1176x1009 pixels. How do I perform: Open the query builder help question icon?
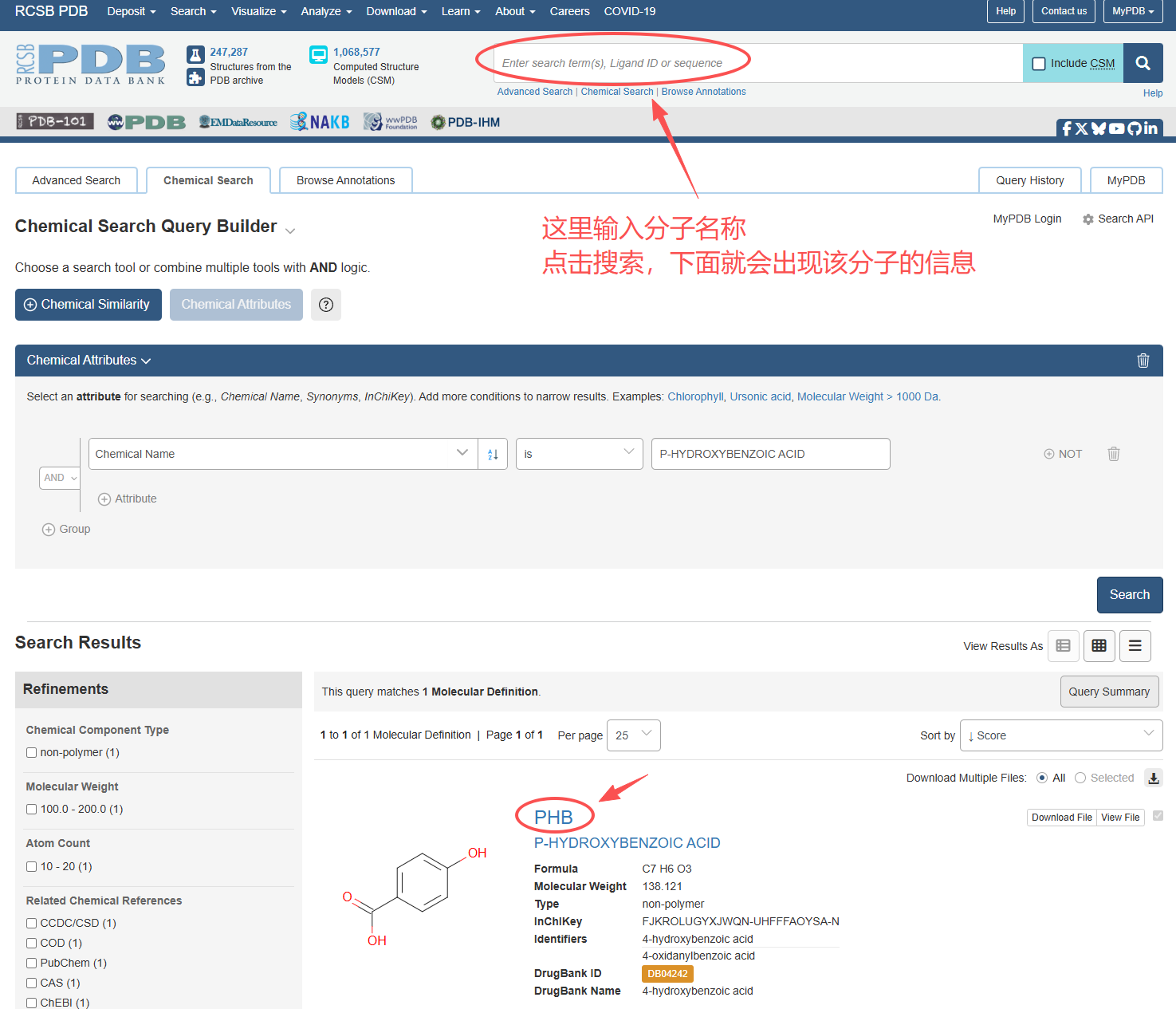325,305
